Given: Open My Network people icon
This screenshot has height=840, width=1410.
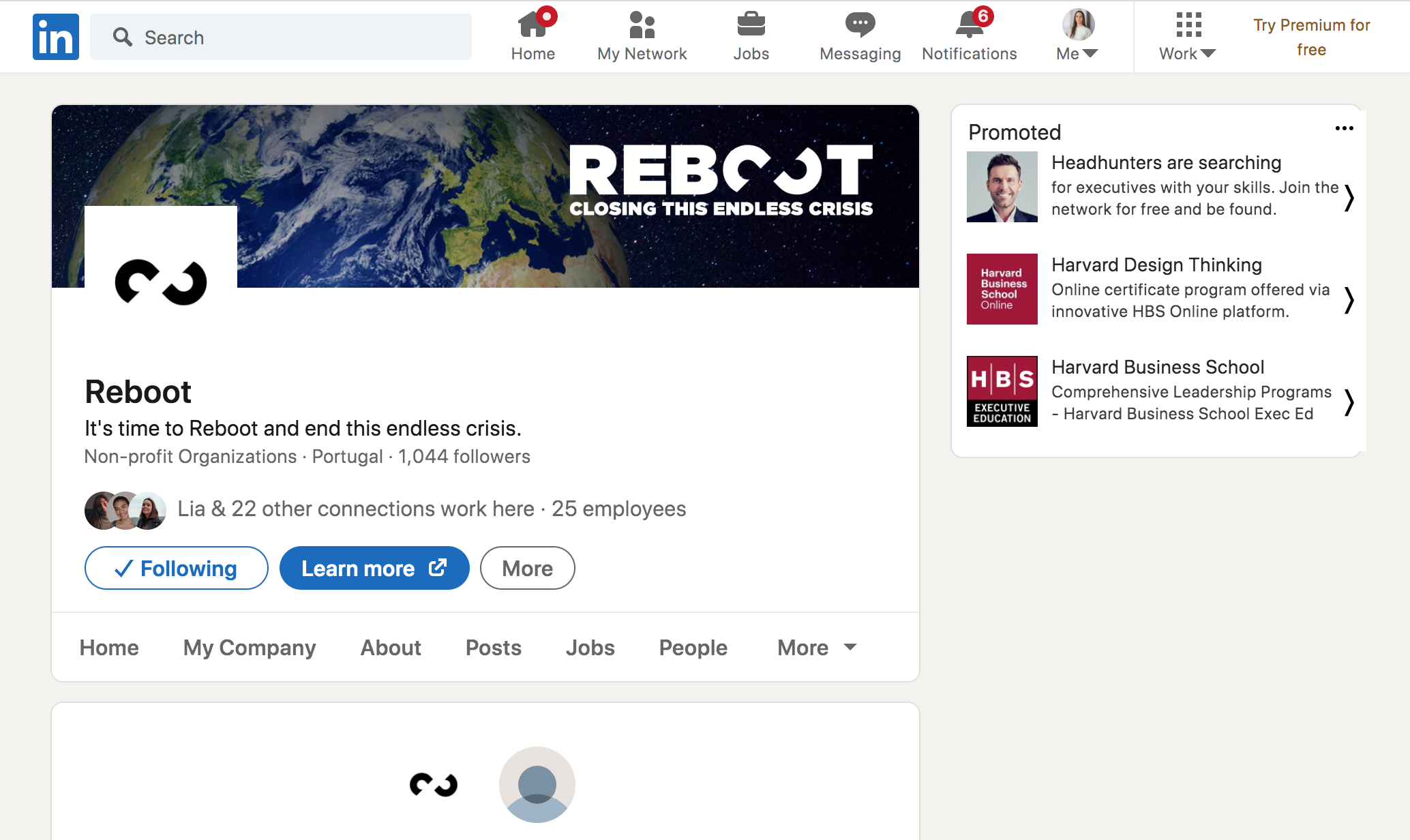Looking at the screenshot, I should tap(642, 25).
